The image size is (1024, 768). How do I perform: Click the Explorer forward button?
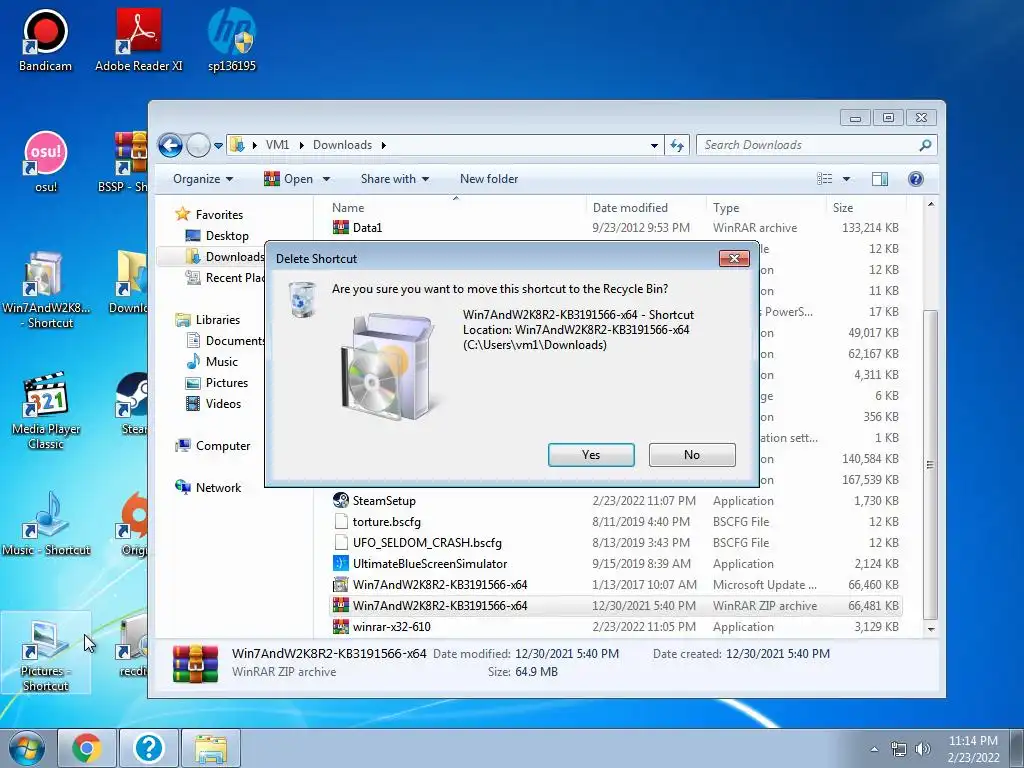[x=198, y=145]
